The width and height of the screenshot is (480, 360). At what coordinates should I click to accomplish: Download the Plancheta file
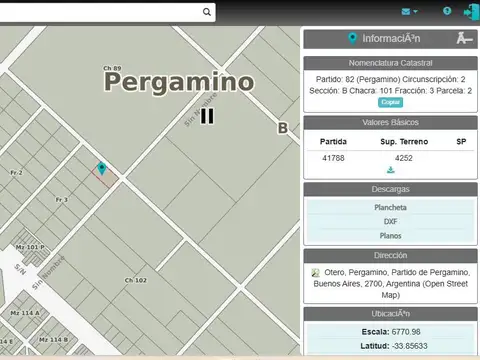390,207
